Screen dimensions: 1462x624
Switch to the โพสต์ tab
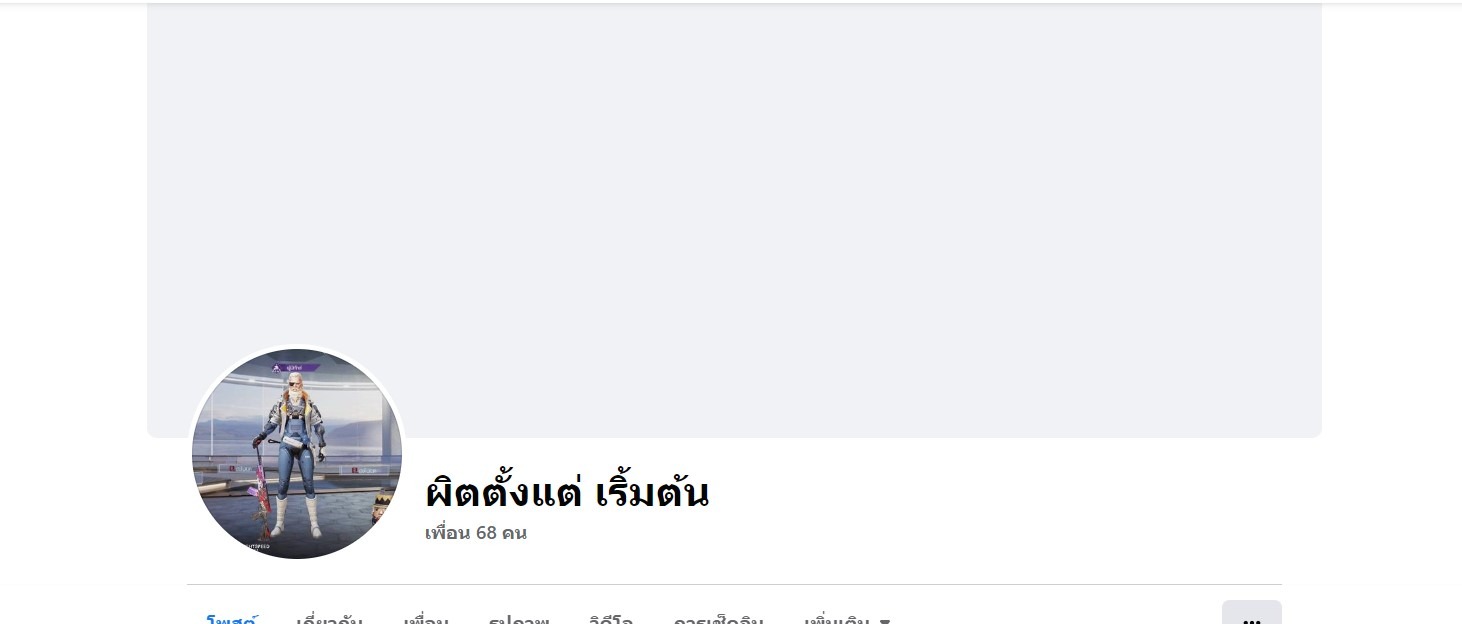(232, 617)
